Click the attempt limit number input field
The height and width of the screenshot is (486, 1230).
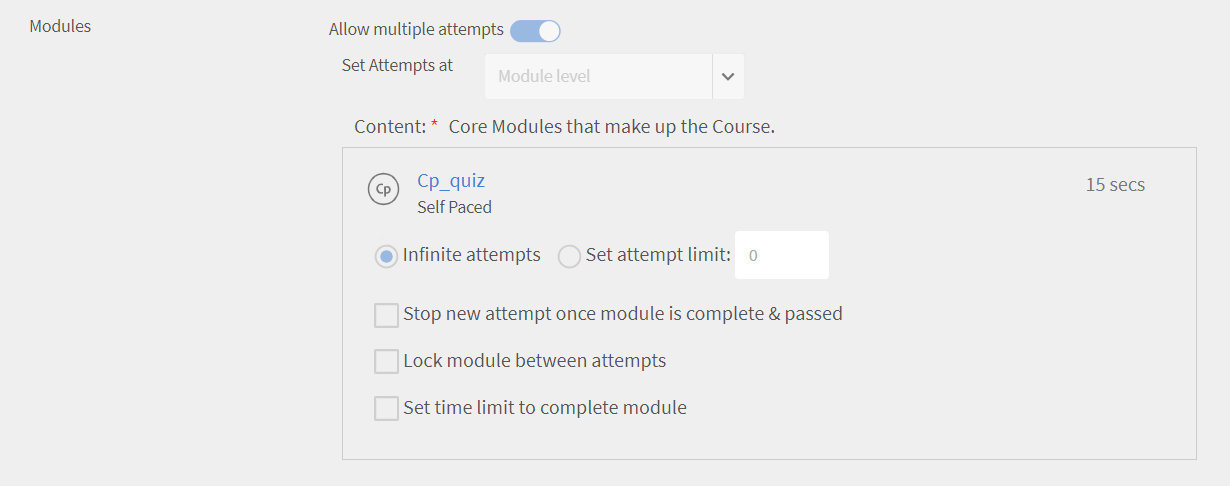click(781, 256)
